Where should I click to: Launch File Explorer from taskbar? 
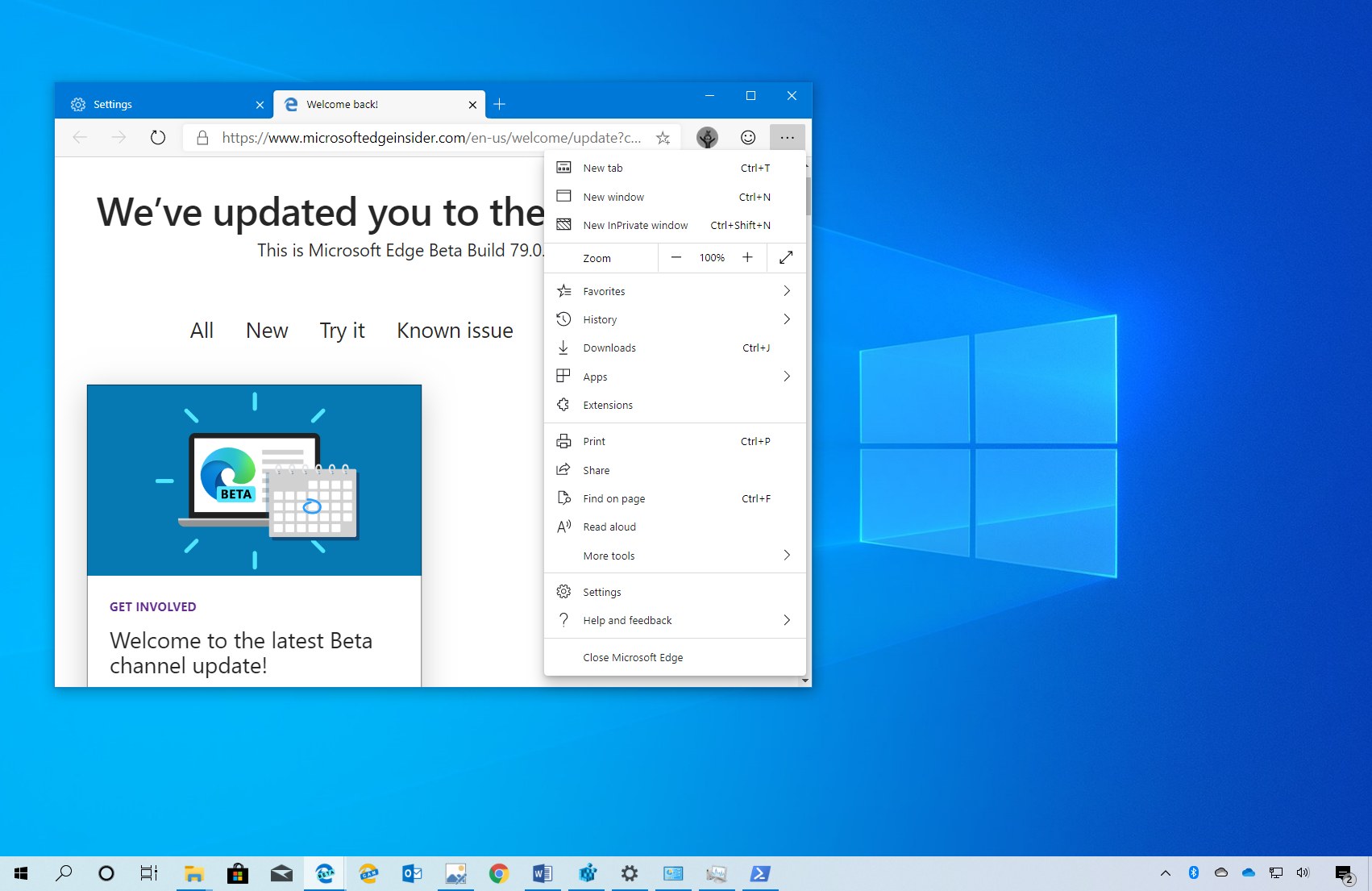click(193, 873)
